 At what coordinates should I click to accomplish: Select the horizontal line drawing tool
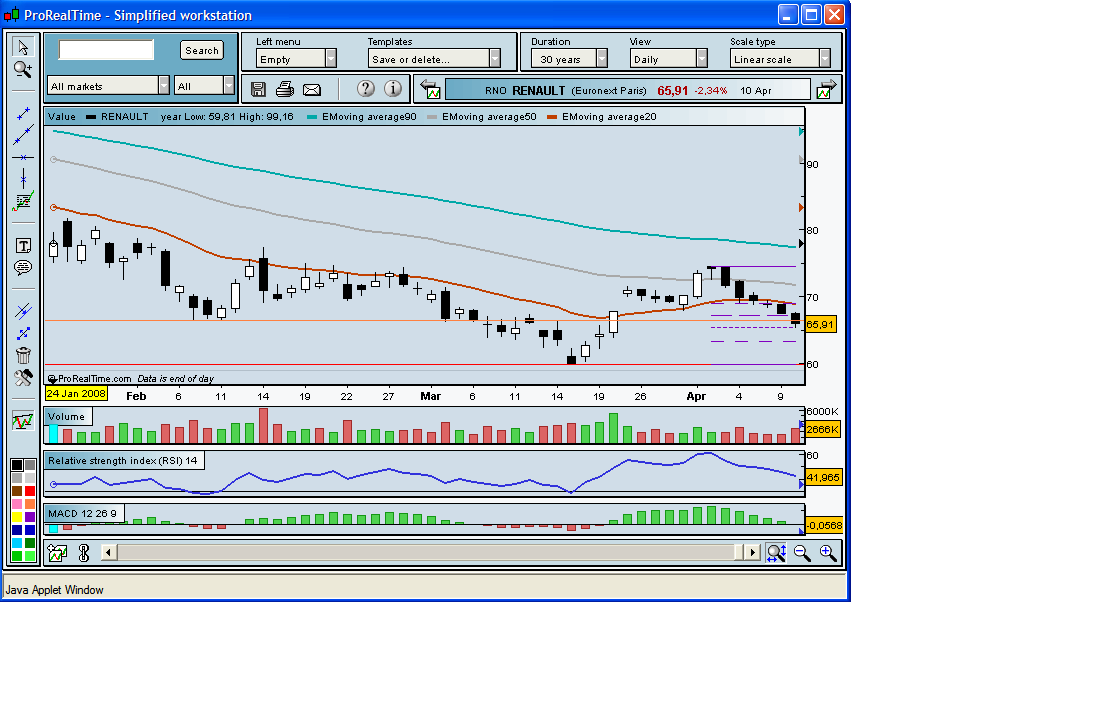pos(23,156)
